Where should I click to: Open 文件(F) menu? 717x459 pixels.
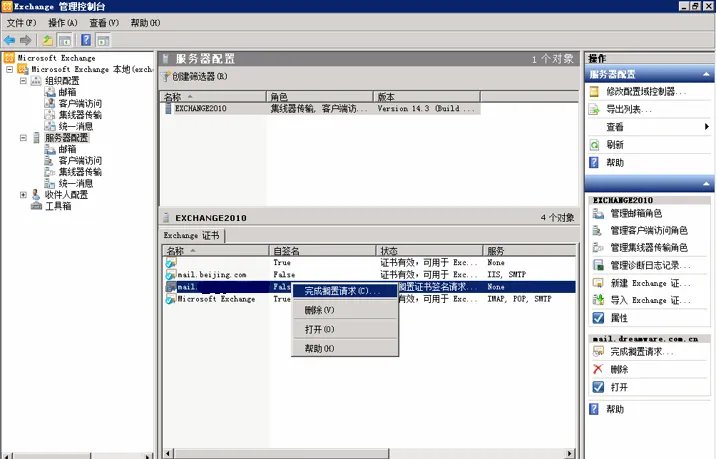[x=21, y=23]
